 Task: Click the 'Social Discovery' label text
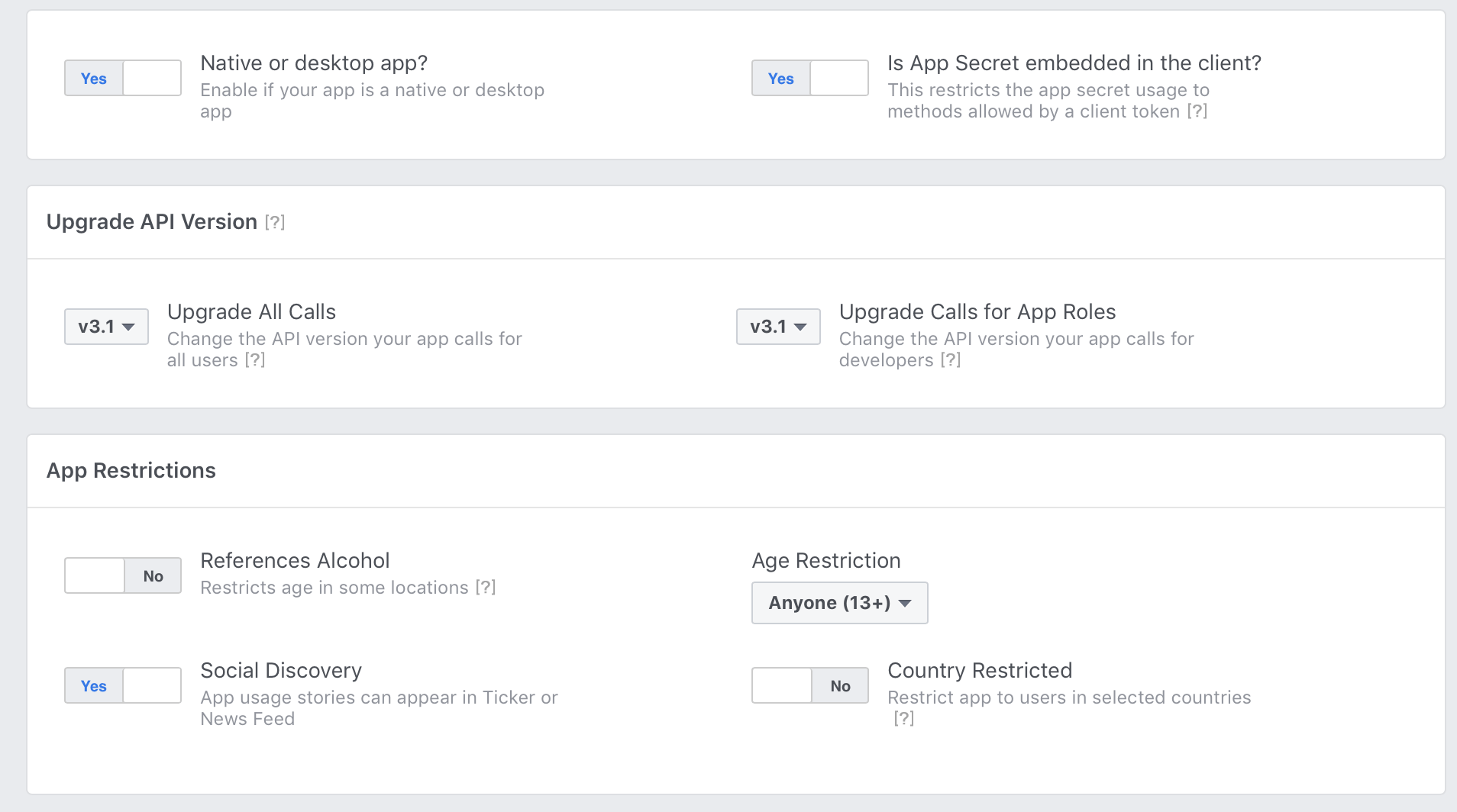pyautogui.click(x=281, y=670)
